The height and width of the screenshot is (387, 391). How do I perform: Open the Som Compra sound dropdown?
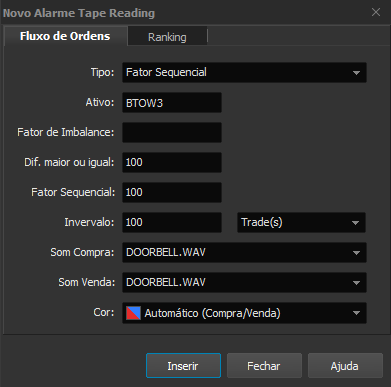(x=244, y=252)
